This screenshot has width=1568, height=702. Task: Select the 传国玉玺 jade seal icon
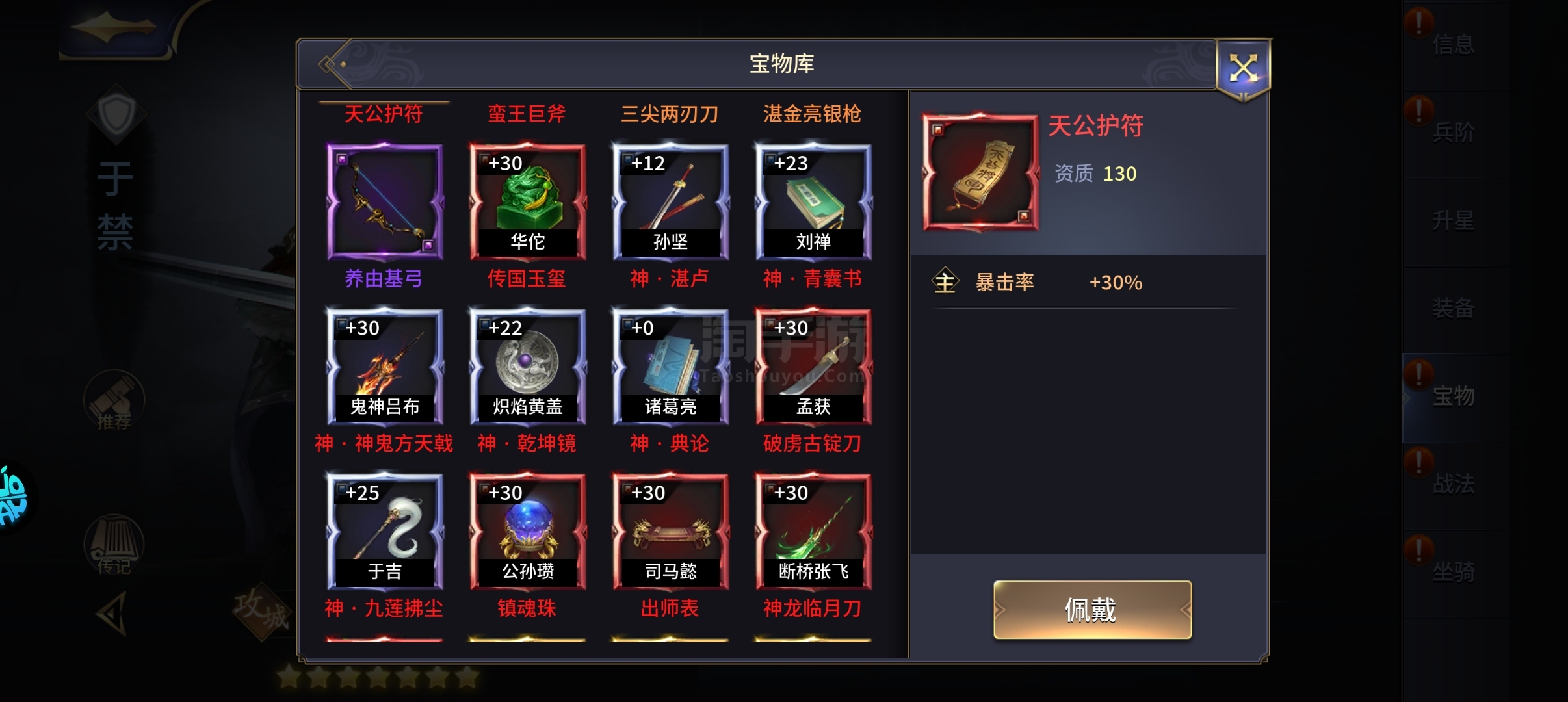527,202
